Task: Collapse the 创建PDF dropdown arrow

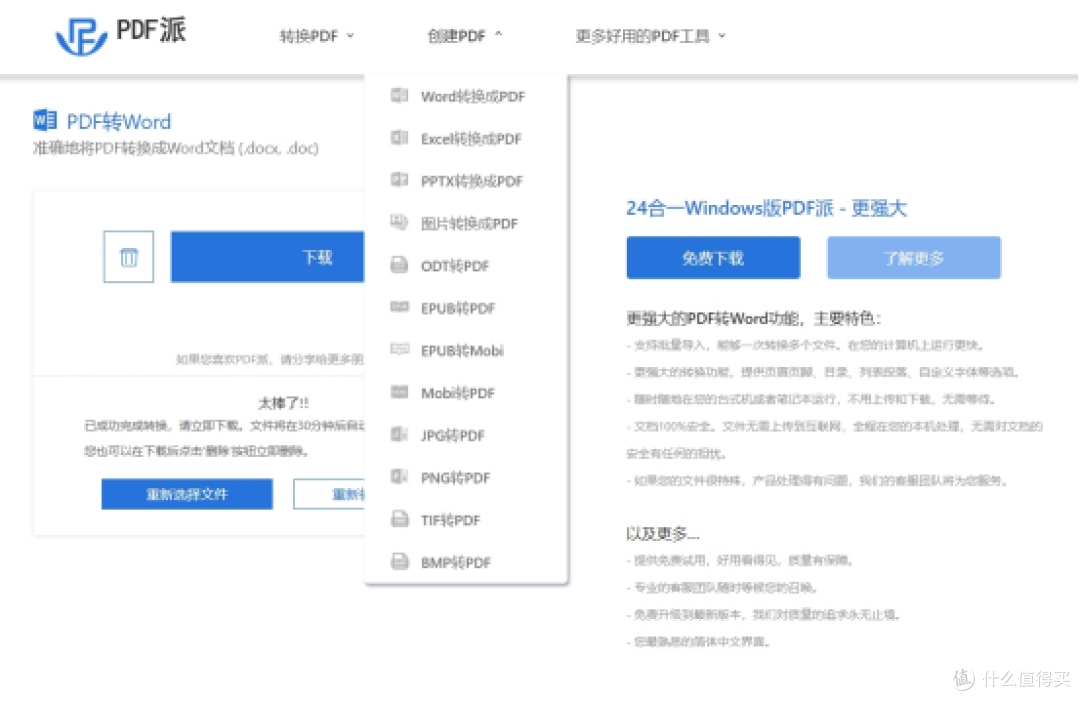Action: (499, 34)
